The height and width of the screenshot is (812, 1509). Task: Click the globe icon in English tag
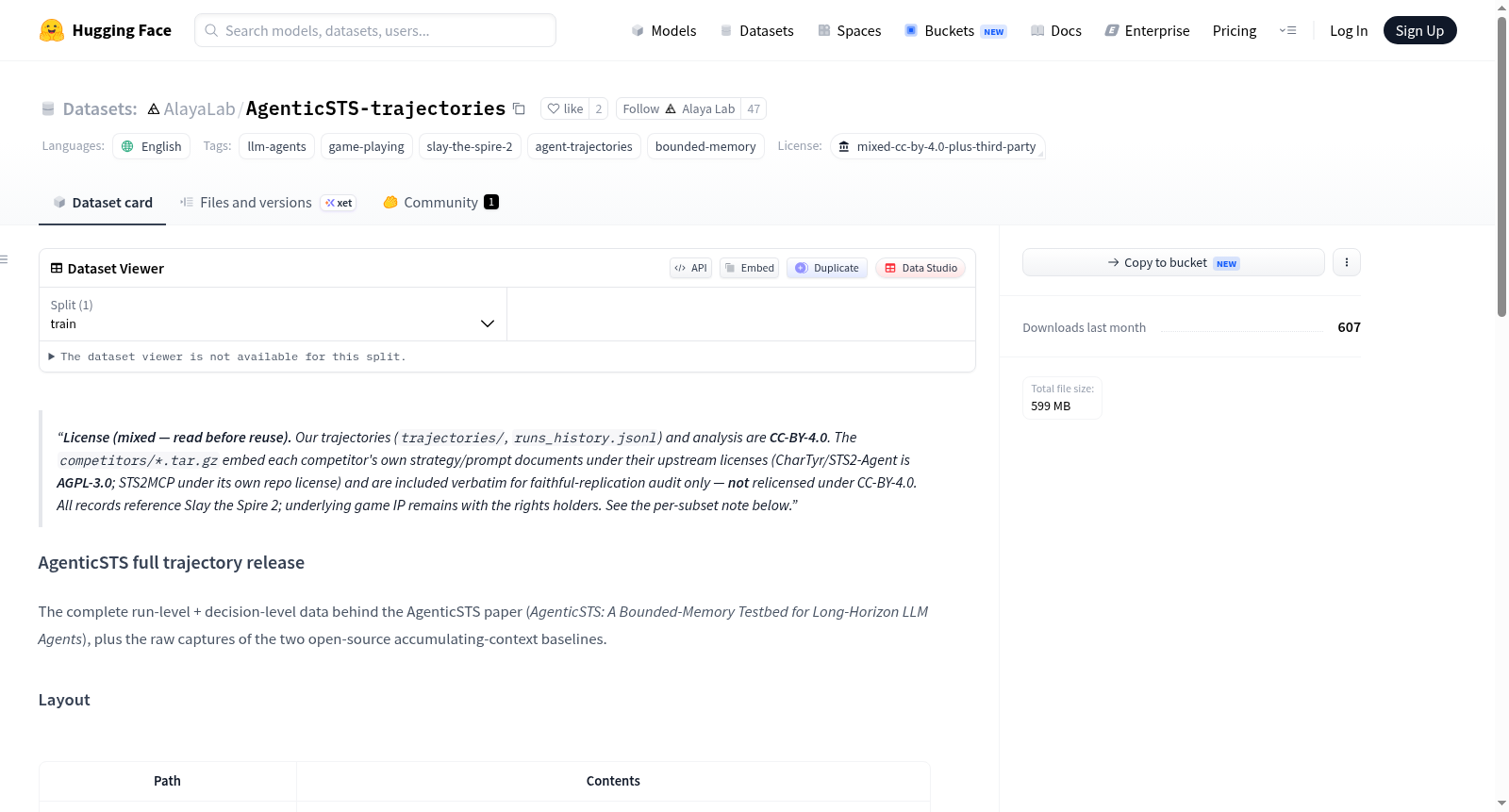click(x=127, y=146)
